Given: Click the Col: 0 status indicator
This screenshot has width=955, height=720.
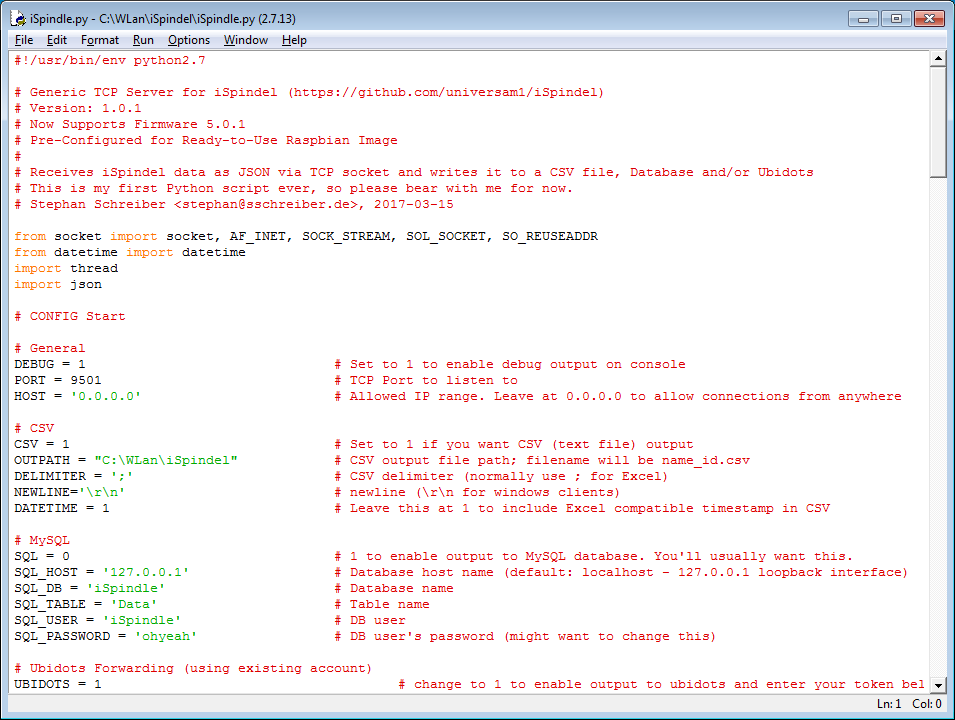Looking at the screenshot, I should click(926, 704).
